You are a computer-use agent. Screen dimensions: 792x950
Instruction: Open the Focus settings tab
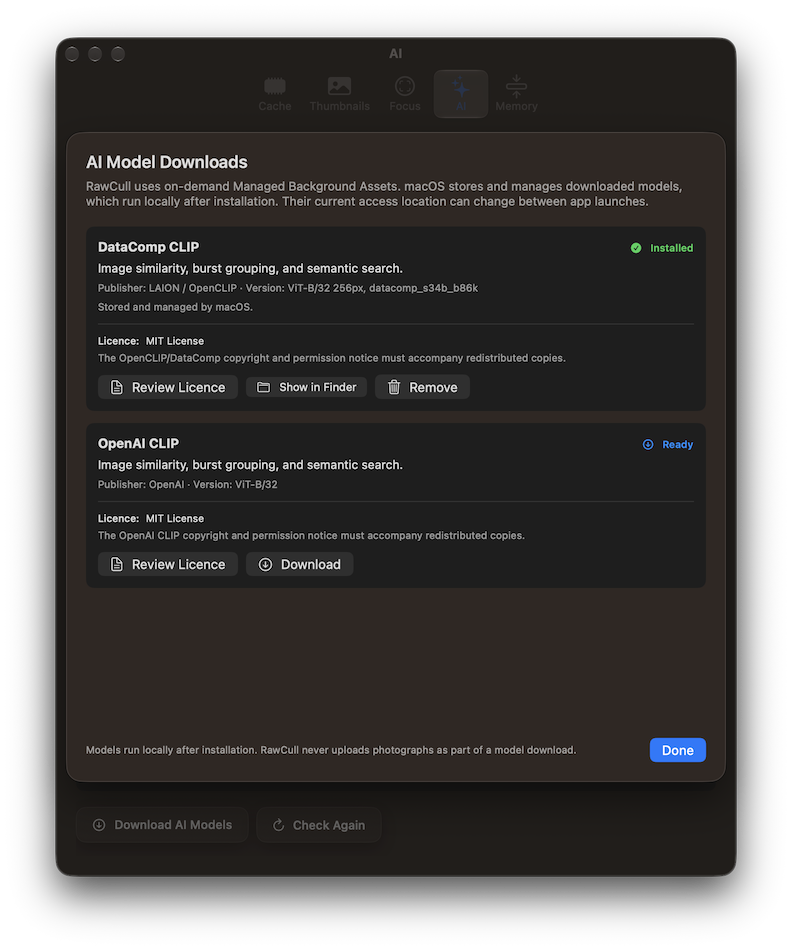[405, 94]
